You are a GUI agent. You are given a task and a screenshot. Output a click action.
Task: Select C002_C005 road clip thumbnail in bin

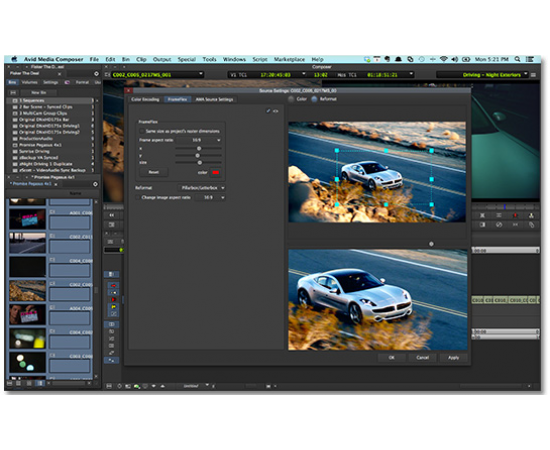pyautogui.click(x=27, y=290)
